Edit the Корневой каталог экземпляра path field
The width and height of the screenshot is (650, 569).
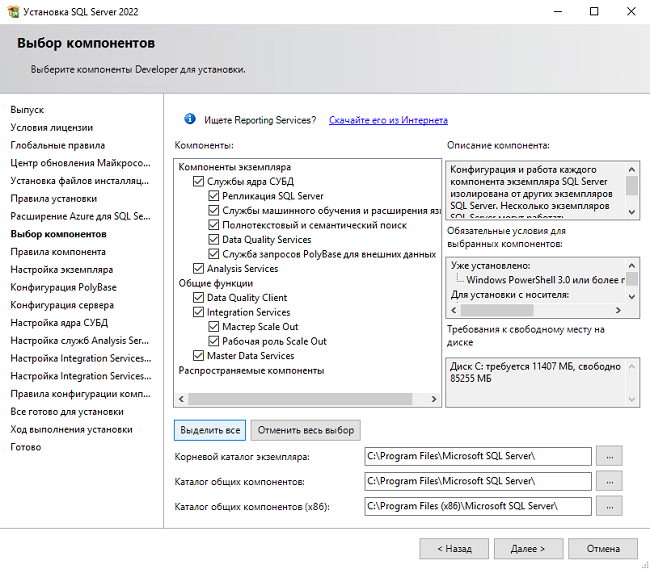[x=478, y=456]
